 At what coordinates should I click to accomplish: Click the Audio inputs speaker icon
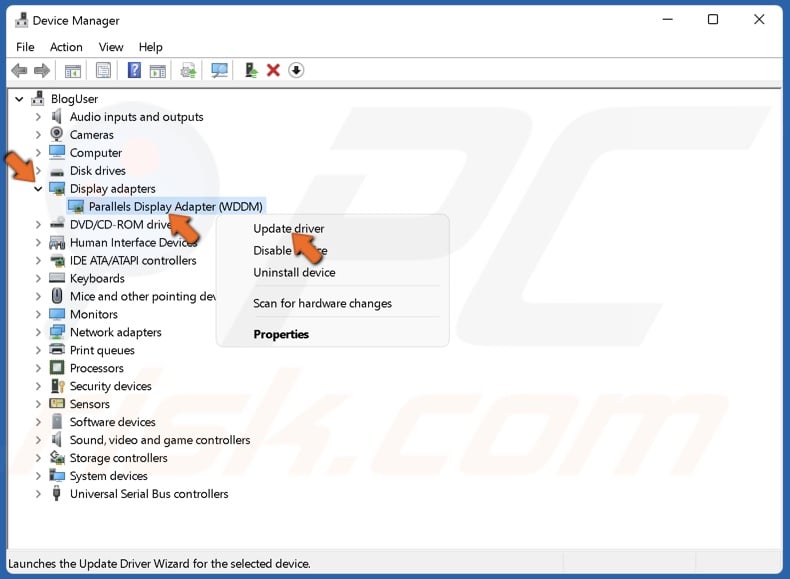(56, 116)
